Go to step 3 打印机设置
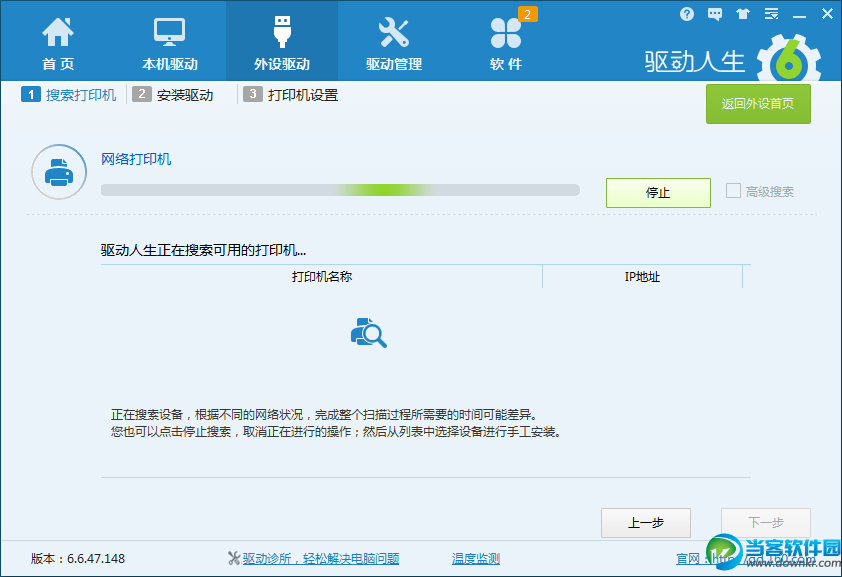The image size is (842, 577). point(291,95)
